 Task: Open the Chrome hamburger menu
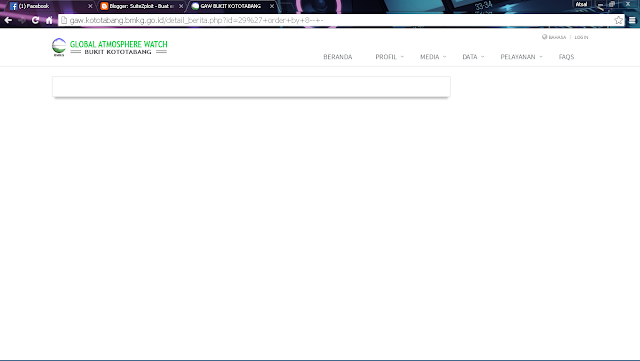point(632,20)
